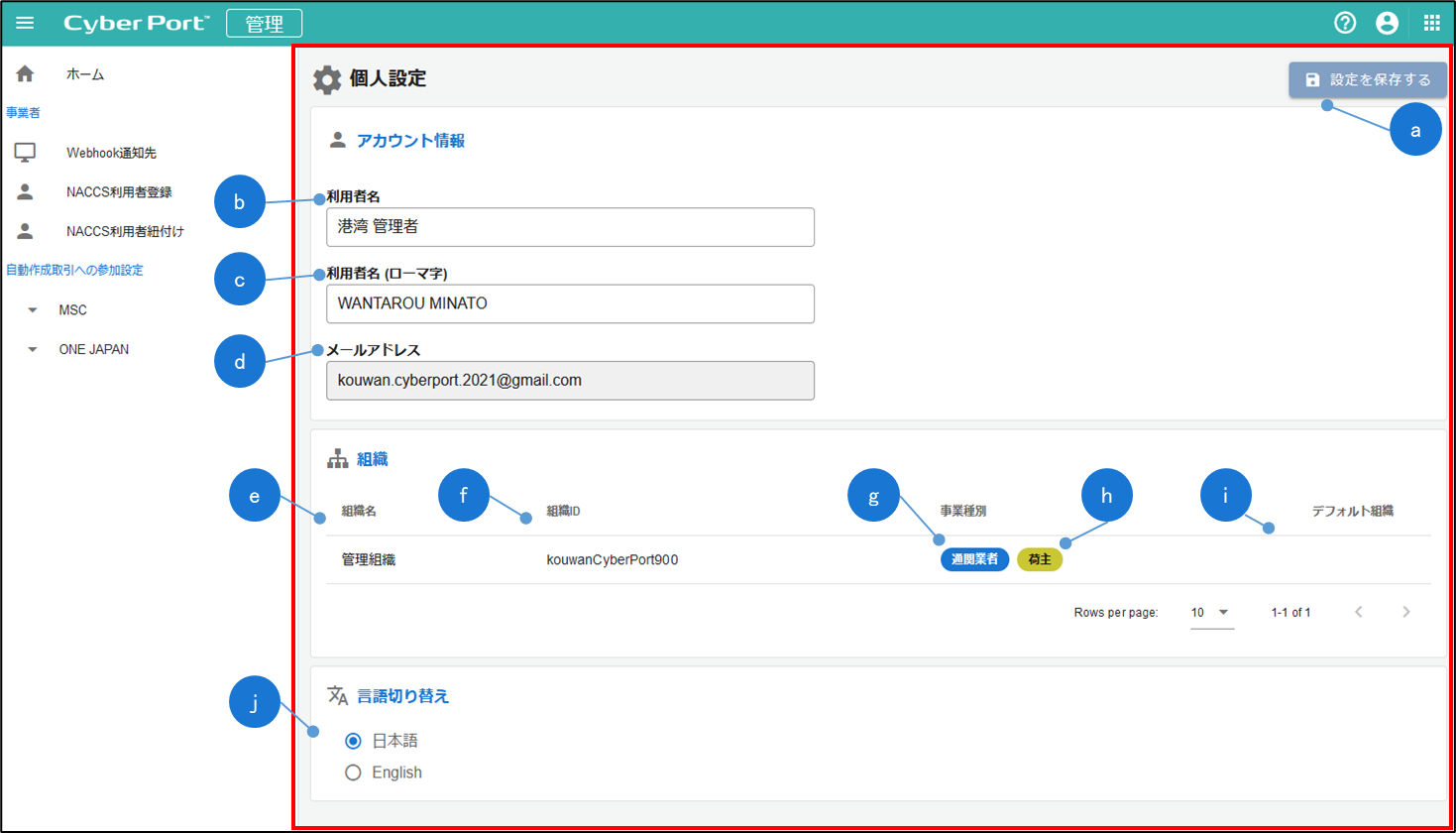Click the home icon in sidebar
The image size is (1456, 833).
(25, 74)
